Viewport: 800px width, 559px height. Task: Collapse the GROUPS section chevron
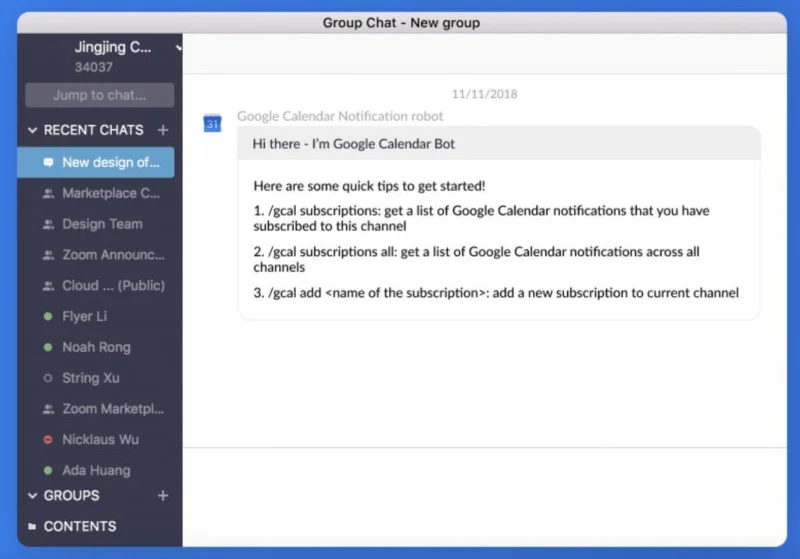tap(33, 495)
